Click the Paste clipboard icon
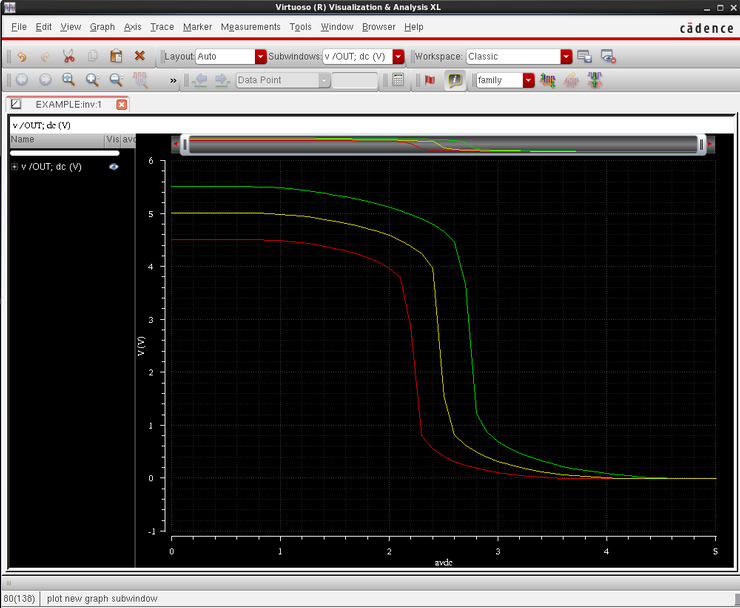Screen dimensions: 740x608 [116, 57]
